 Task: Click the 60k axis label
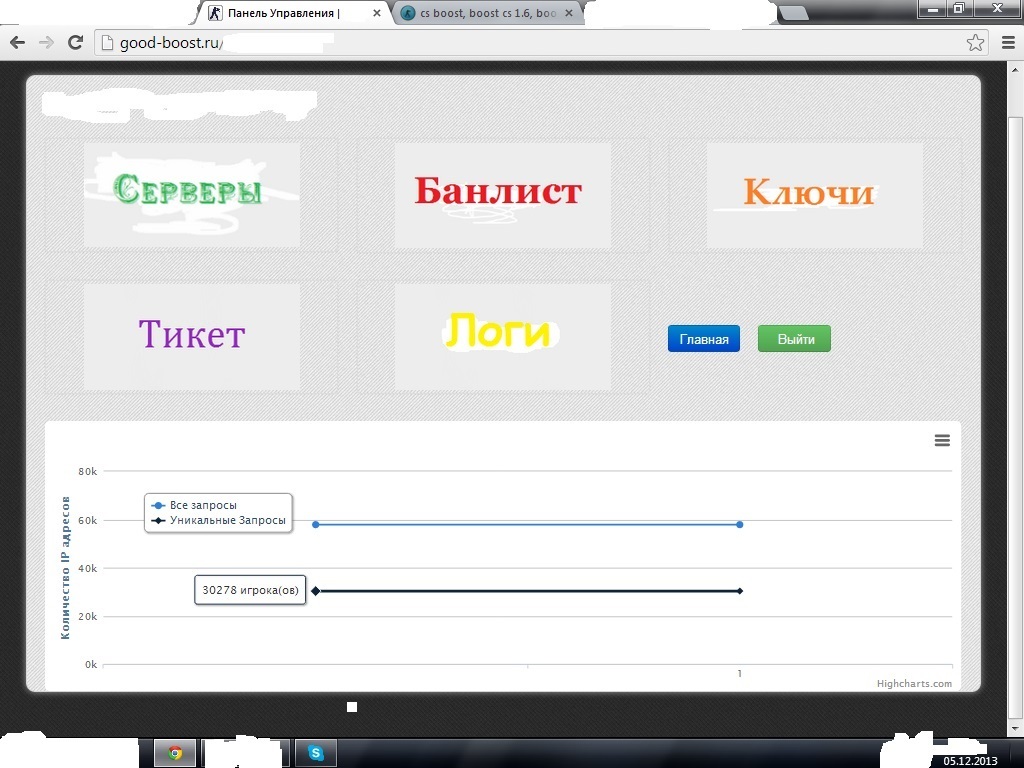coord(88,520)
